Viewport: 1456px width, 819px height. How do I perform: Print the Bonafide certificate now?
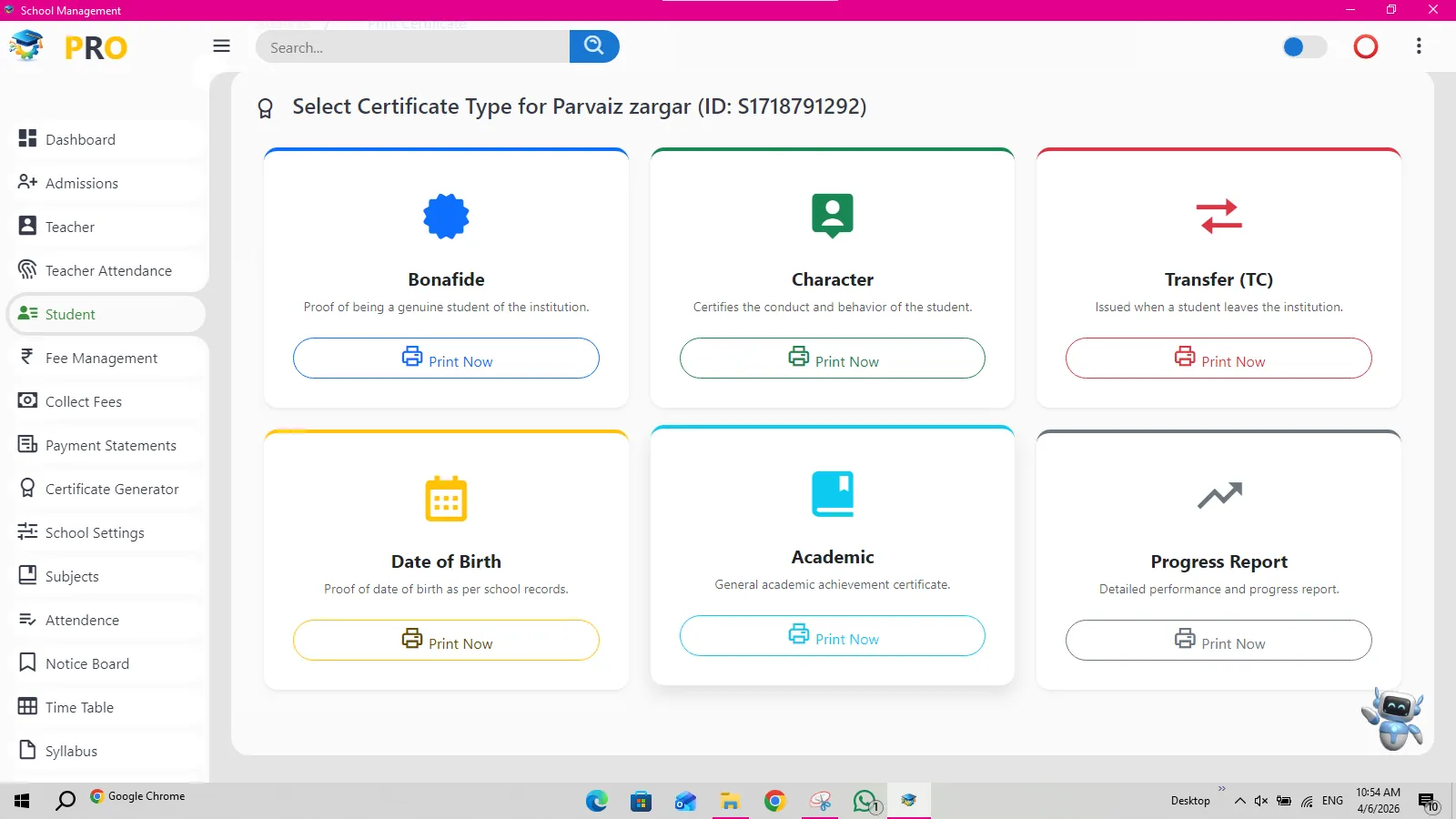(x=446, y=359)
